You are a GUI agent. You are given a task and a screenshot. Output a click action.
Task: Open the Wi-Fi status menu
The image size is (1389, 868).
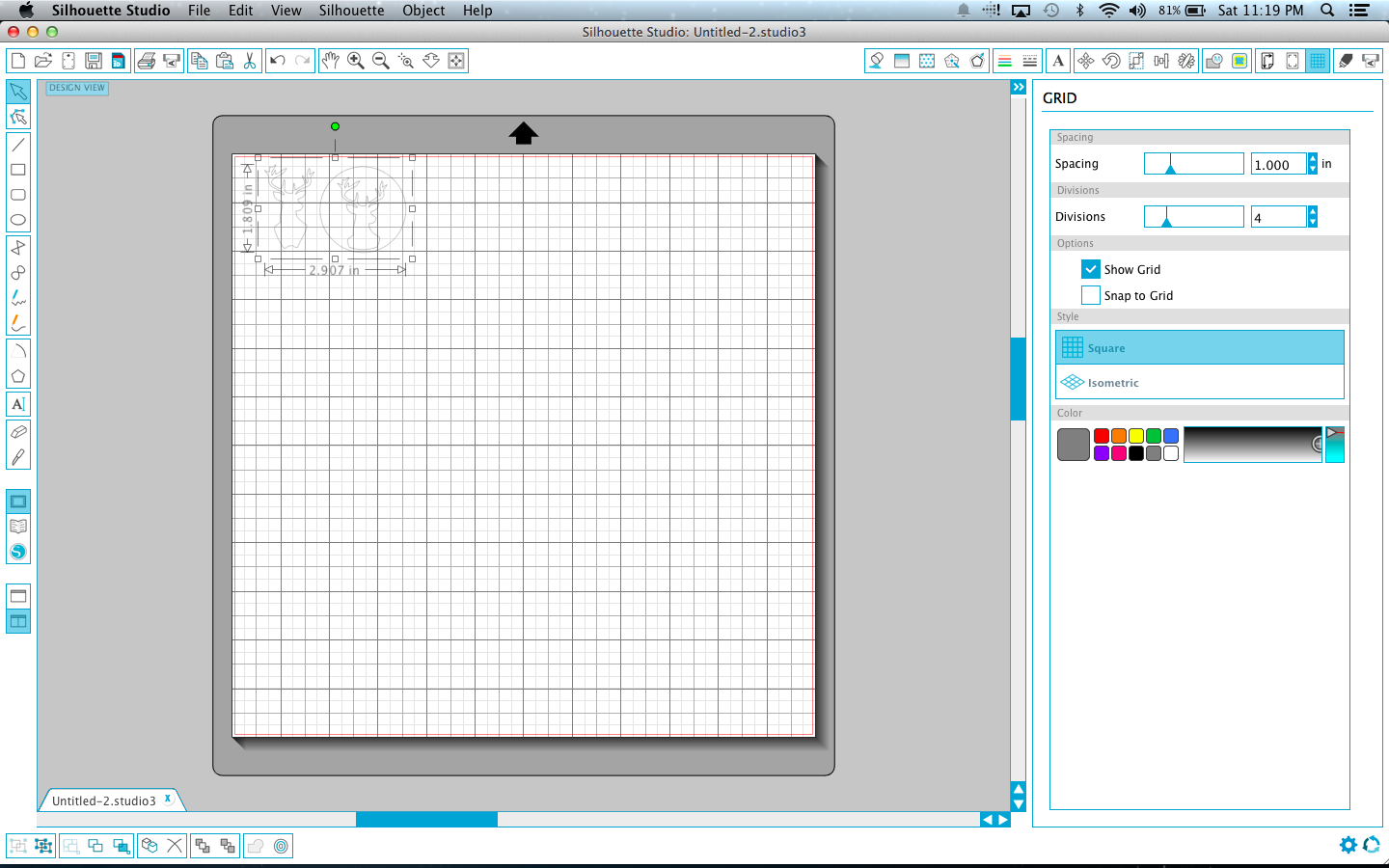pos(1109,11)
